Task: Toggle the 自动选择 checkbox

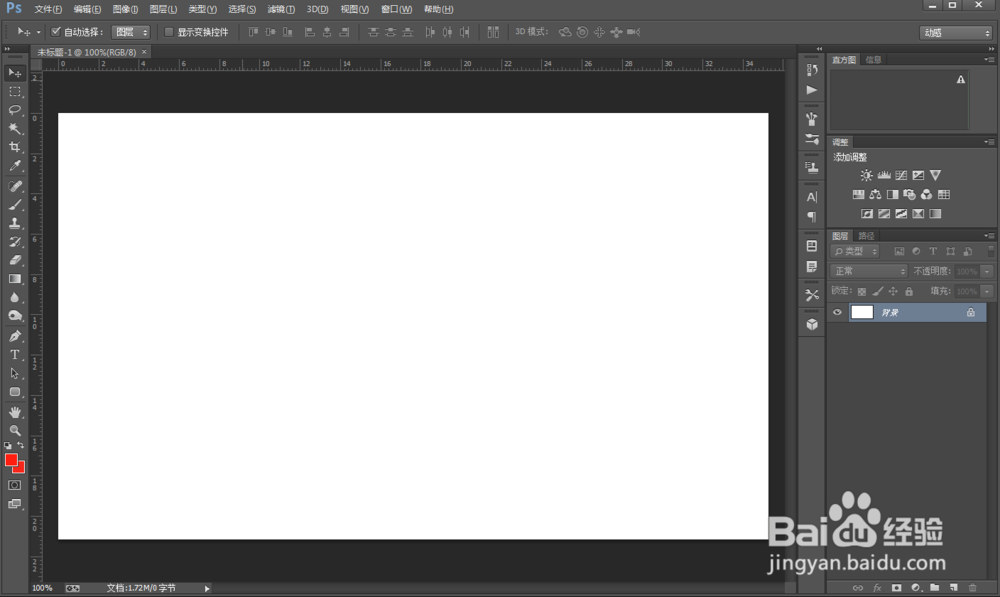Action: [55, 31]
